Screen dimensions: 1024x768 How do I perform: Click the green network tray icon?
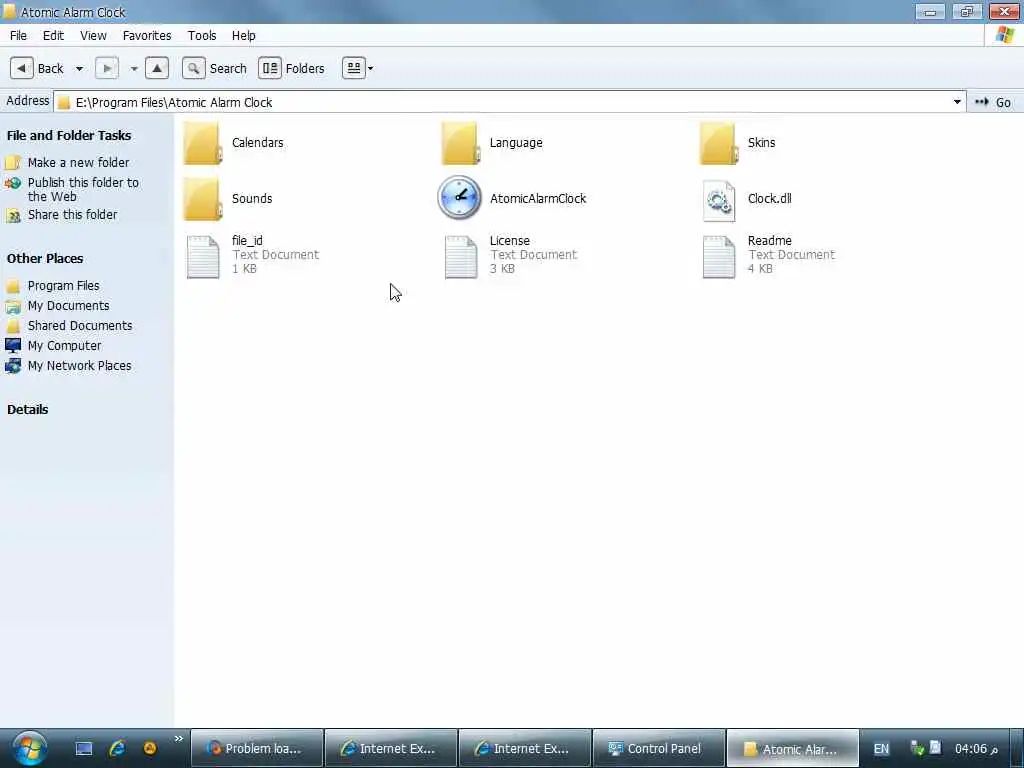[x=917, y=748]
